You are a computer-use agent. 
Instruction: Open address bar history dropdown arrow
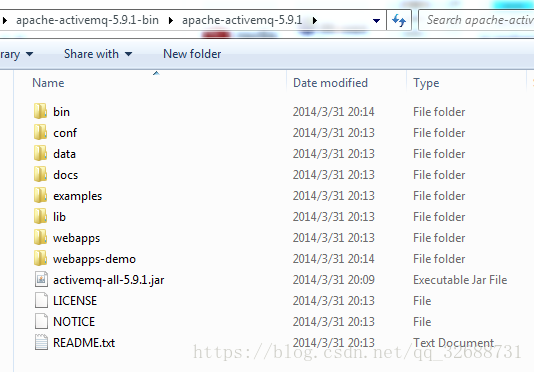tap(376, 21)
